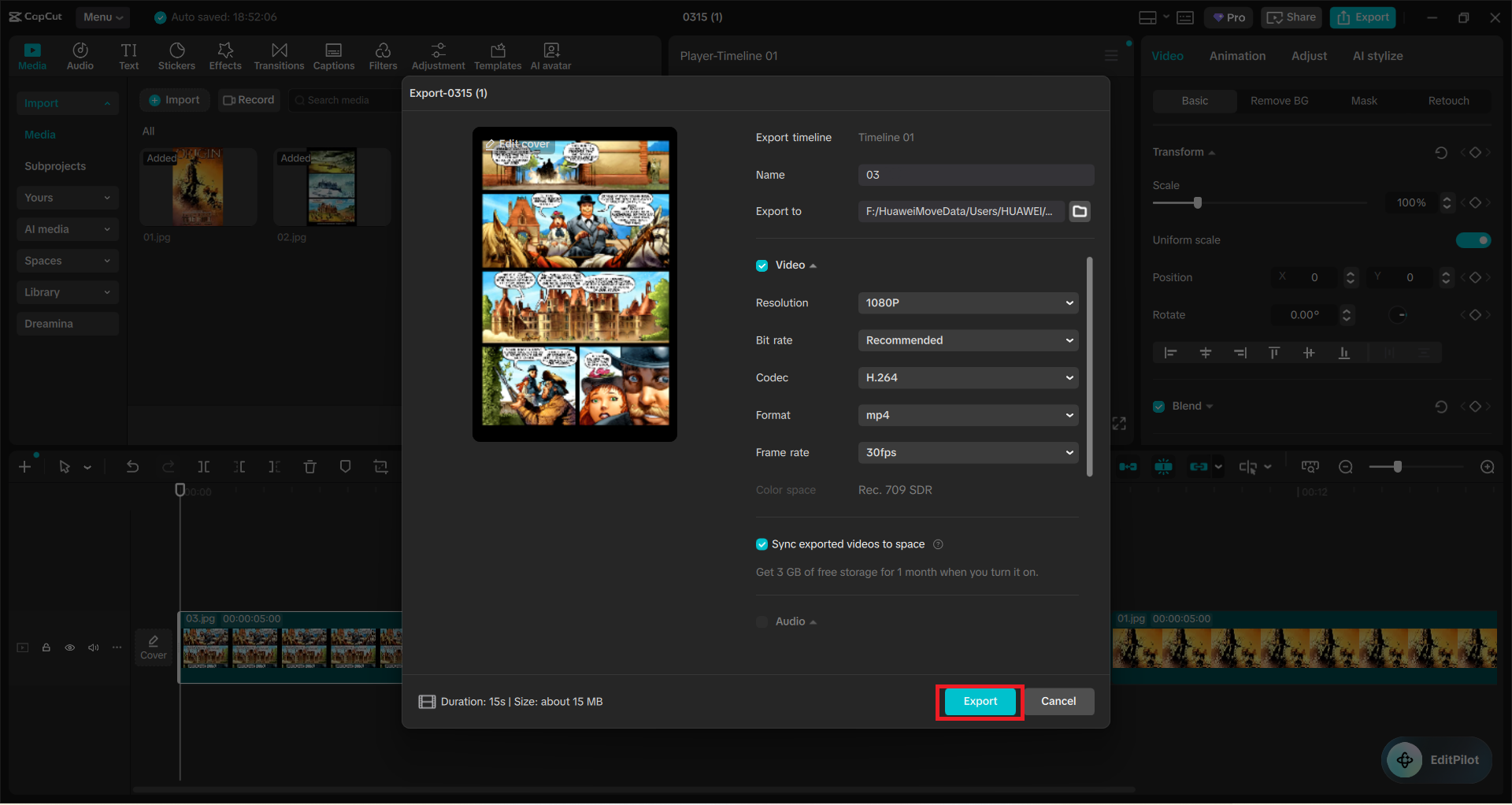The width and height of the screenshot is (1512, 805).
Task: Expand the Audio section in export dialog
Action: [x=812, y=621]
